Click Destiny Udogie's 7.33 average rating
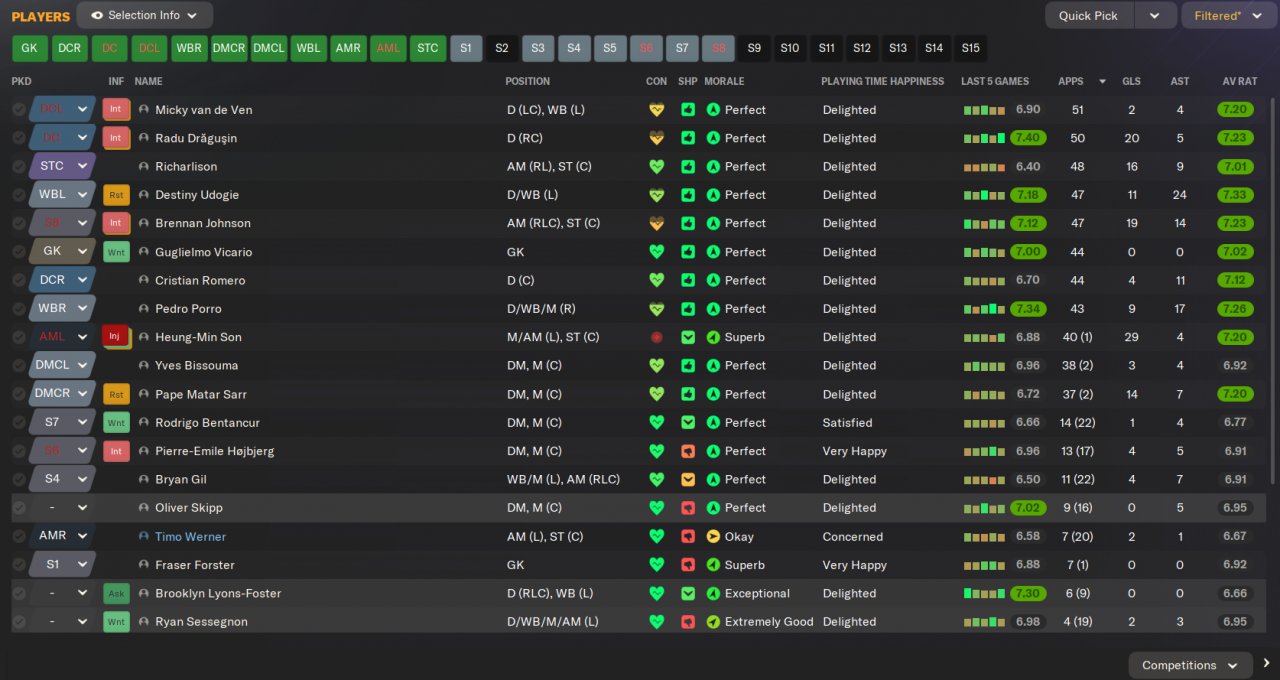Screen dimensions: 1280x680 (1236, 195)
